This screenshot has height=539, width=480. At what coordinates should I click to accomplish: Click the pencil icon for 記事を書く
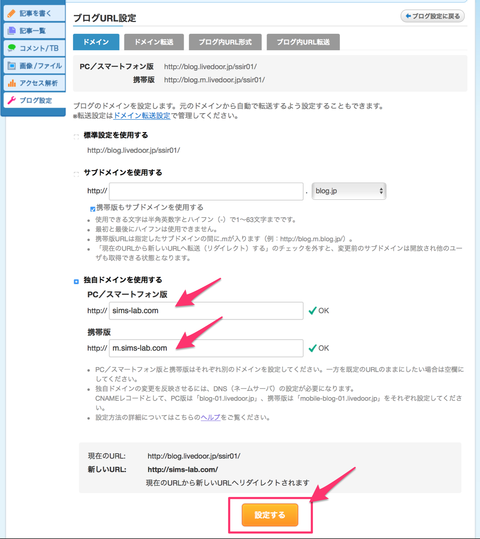click(x=12, y=13)
